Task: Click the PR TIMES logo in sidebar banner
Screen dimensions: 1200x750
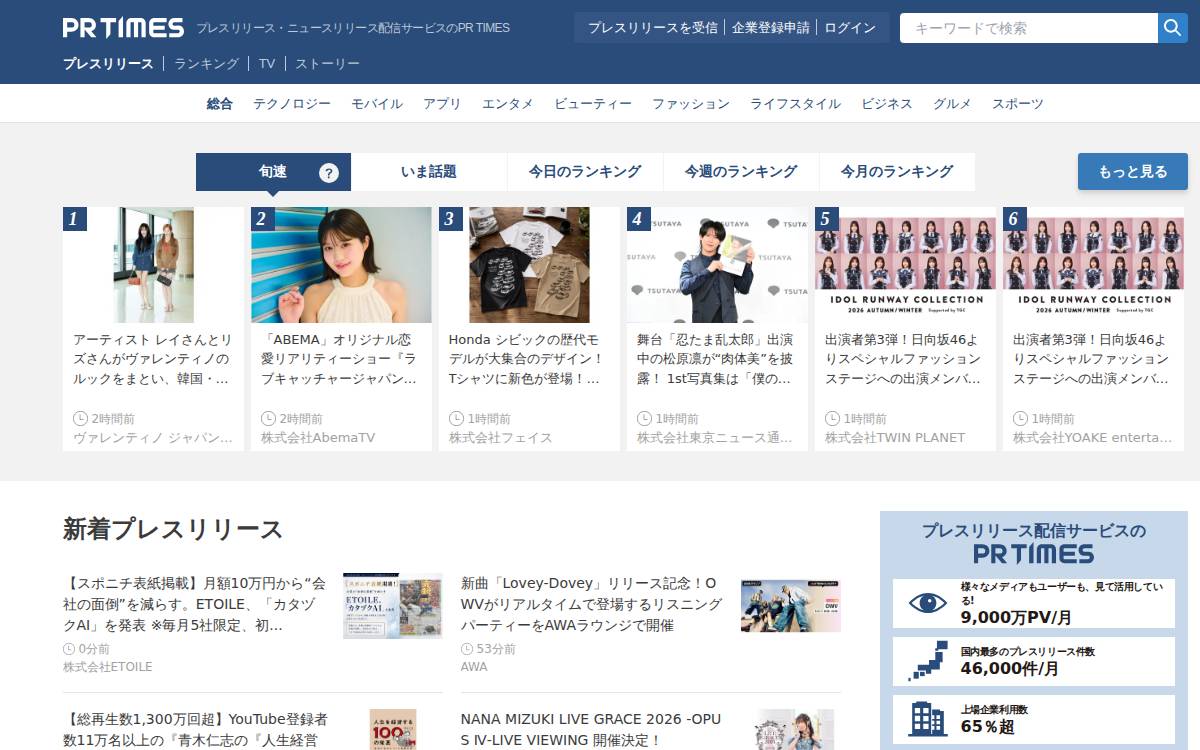Action: 1033,553
